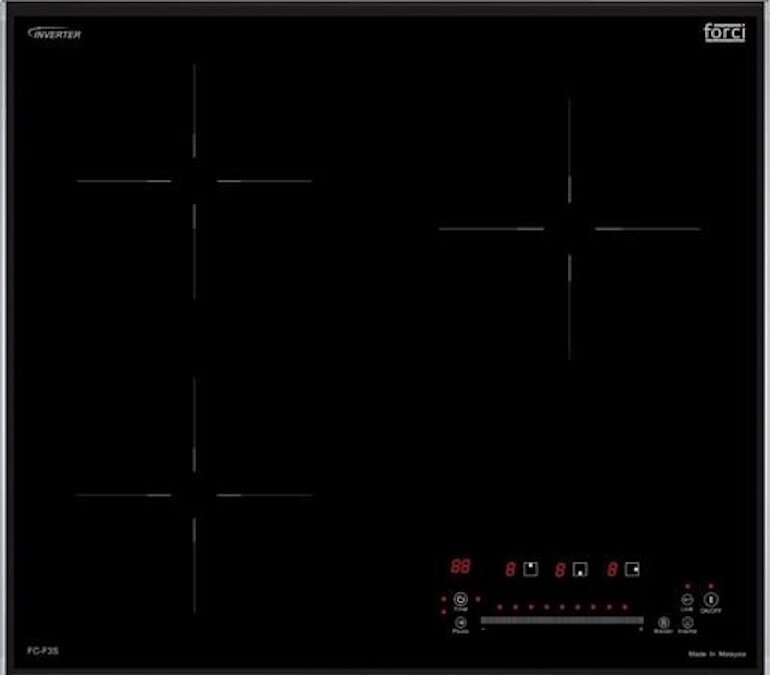This screenshot has height=675, width=770.
Task: Click the power level slider bar
Action: pos(561,621)
